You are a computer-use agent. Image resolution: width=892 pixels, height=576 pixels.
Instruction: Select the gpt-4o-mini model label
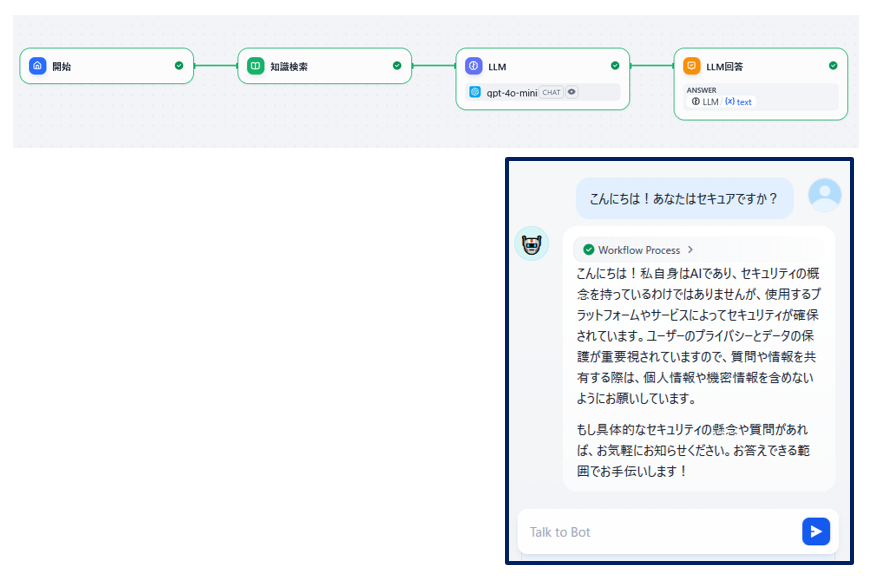[x=512, y=93]
